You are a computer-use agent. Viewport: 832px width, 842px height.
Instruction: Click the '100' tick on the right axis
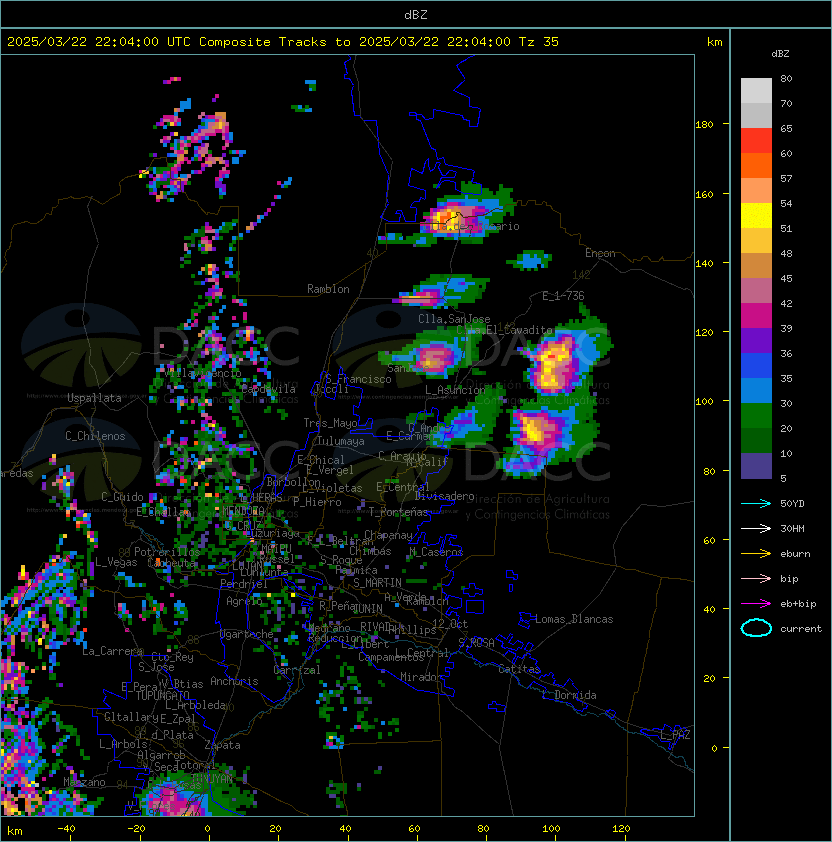click(x=704, y=402)
